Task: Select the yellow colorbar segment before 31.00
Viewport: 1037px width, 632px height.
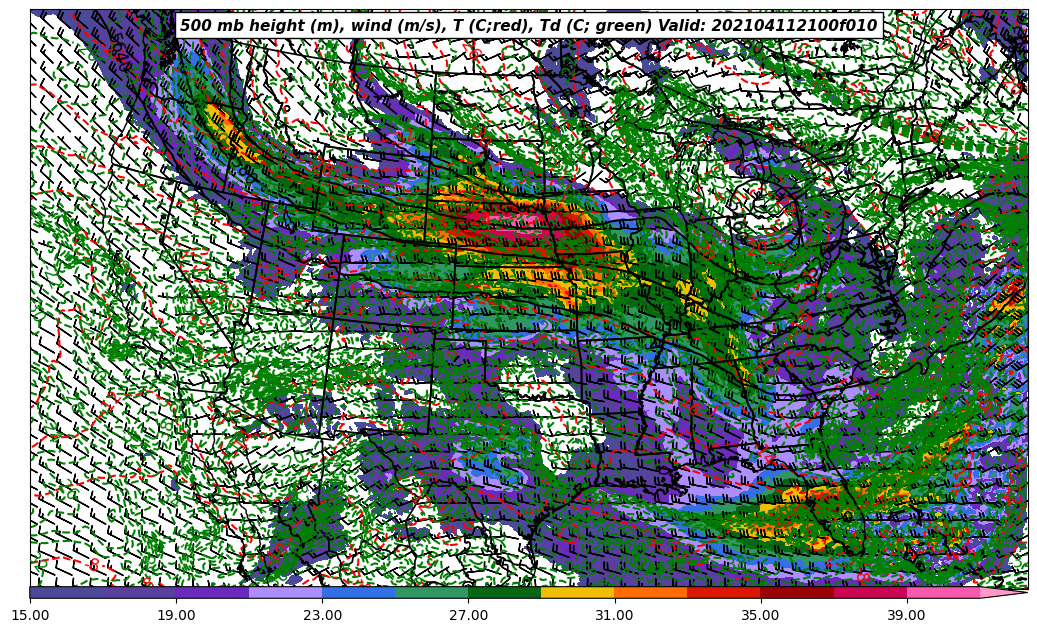Action: 577,592
